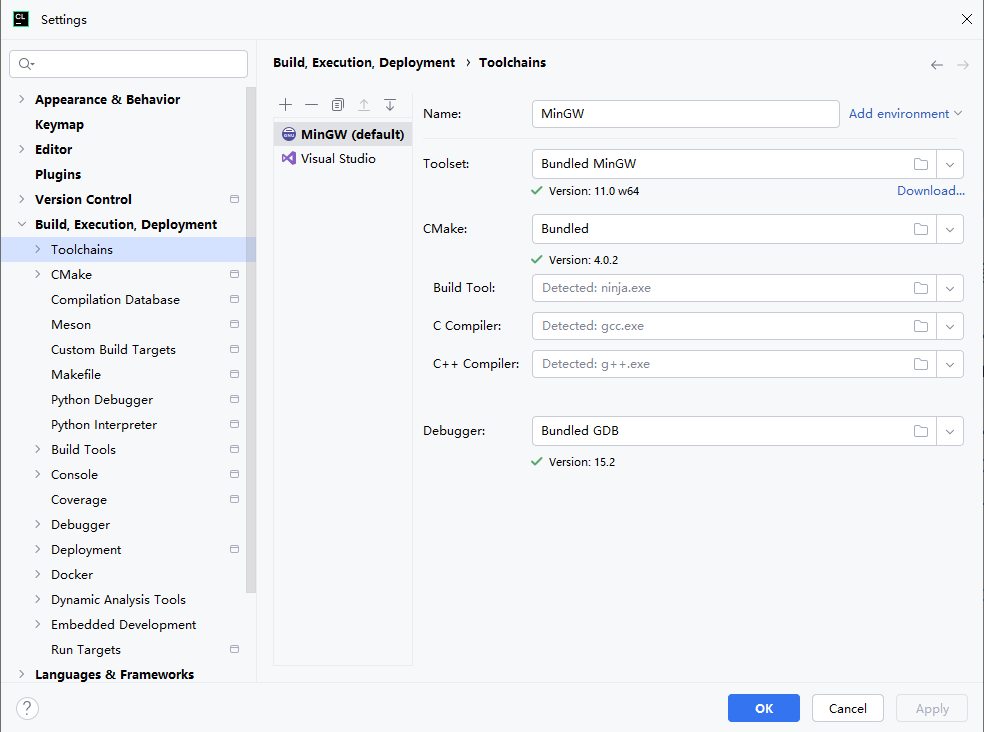The width and height of the screenshot is (984, 732).
Task: Click project-level icon beside Run Targets
Action: click(x=234, y=649)
